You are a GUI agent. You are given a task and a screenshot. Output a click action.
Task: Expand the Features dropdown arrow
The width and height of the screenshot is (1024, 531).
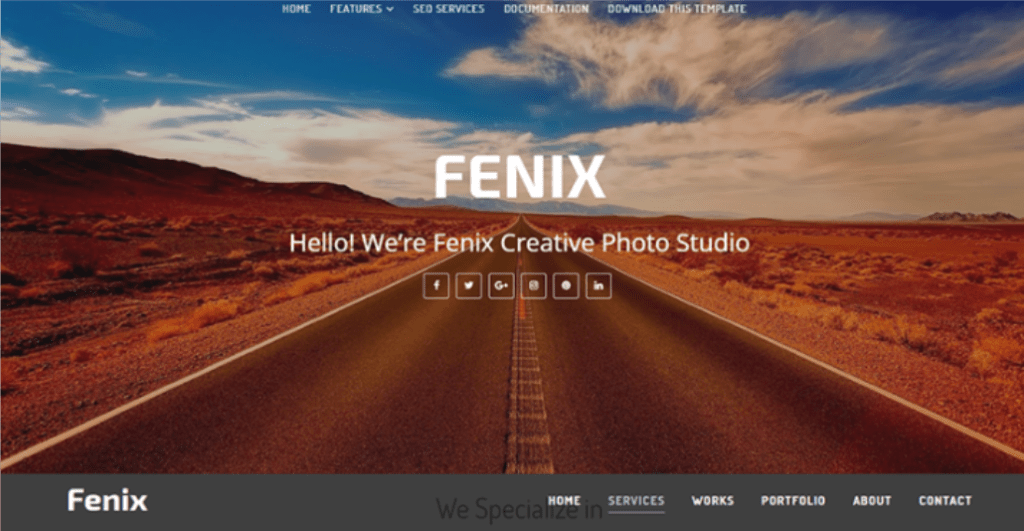pos(390,9)
